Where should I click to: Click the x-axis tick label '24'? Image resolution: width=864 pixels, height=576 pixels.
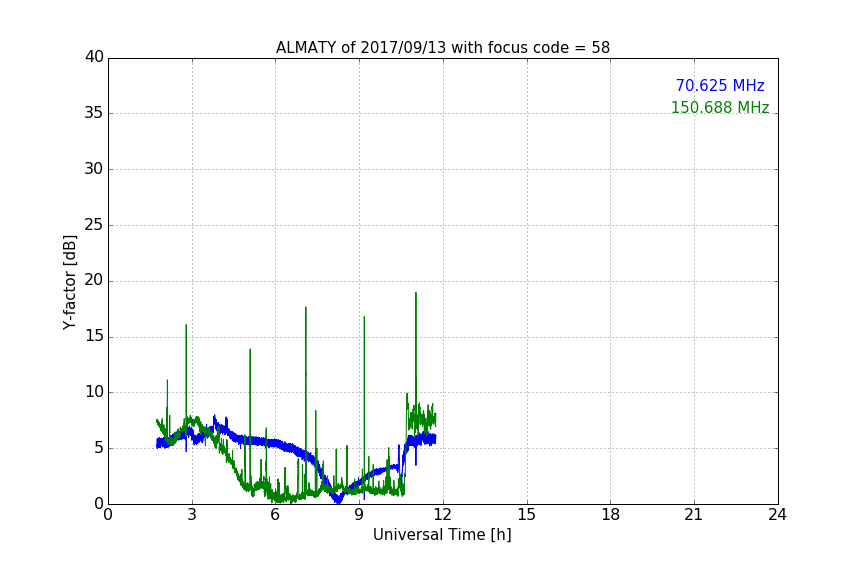pyautogui.click(x=777, y=514)
